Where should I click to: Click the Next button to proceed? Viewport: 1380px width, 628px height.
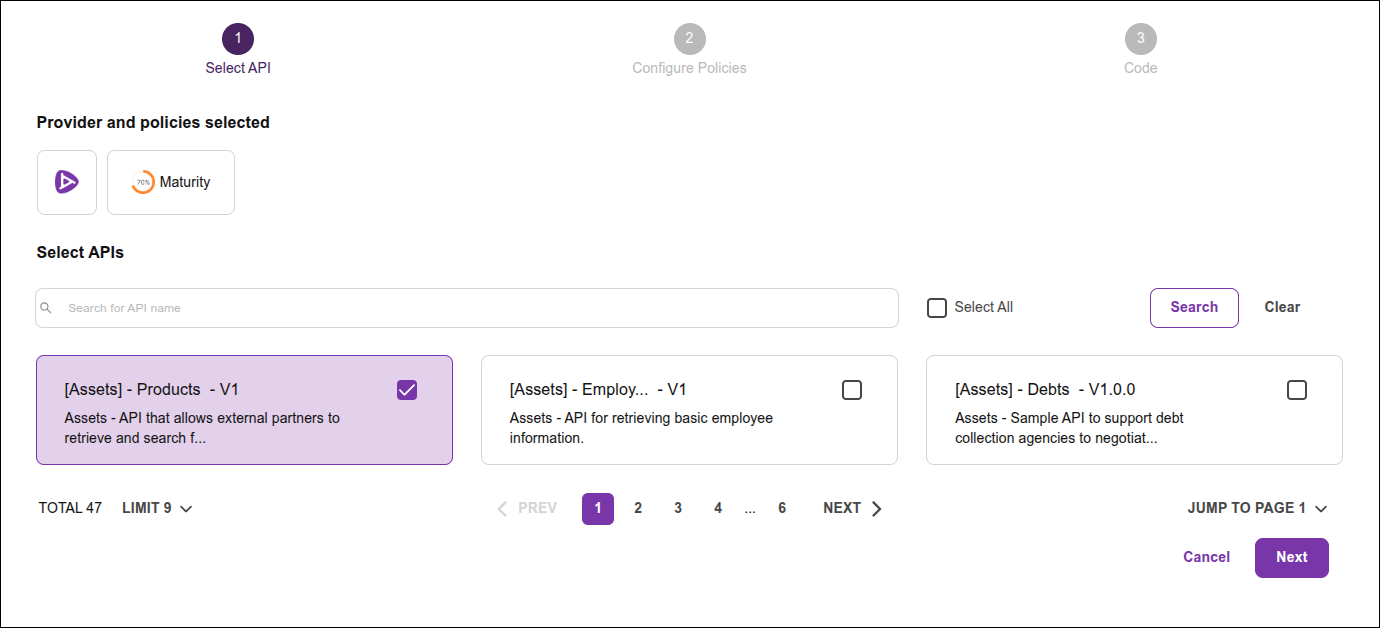click(1291, 557)
